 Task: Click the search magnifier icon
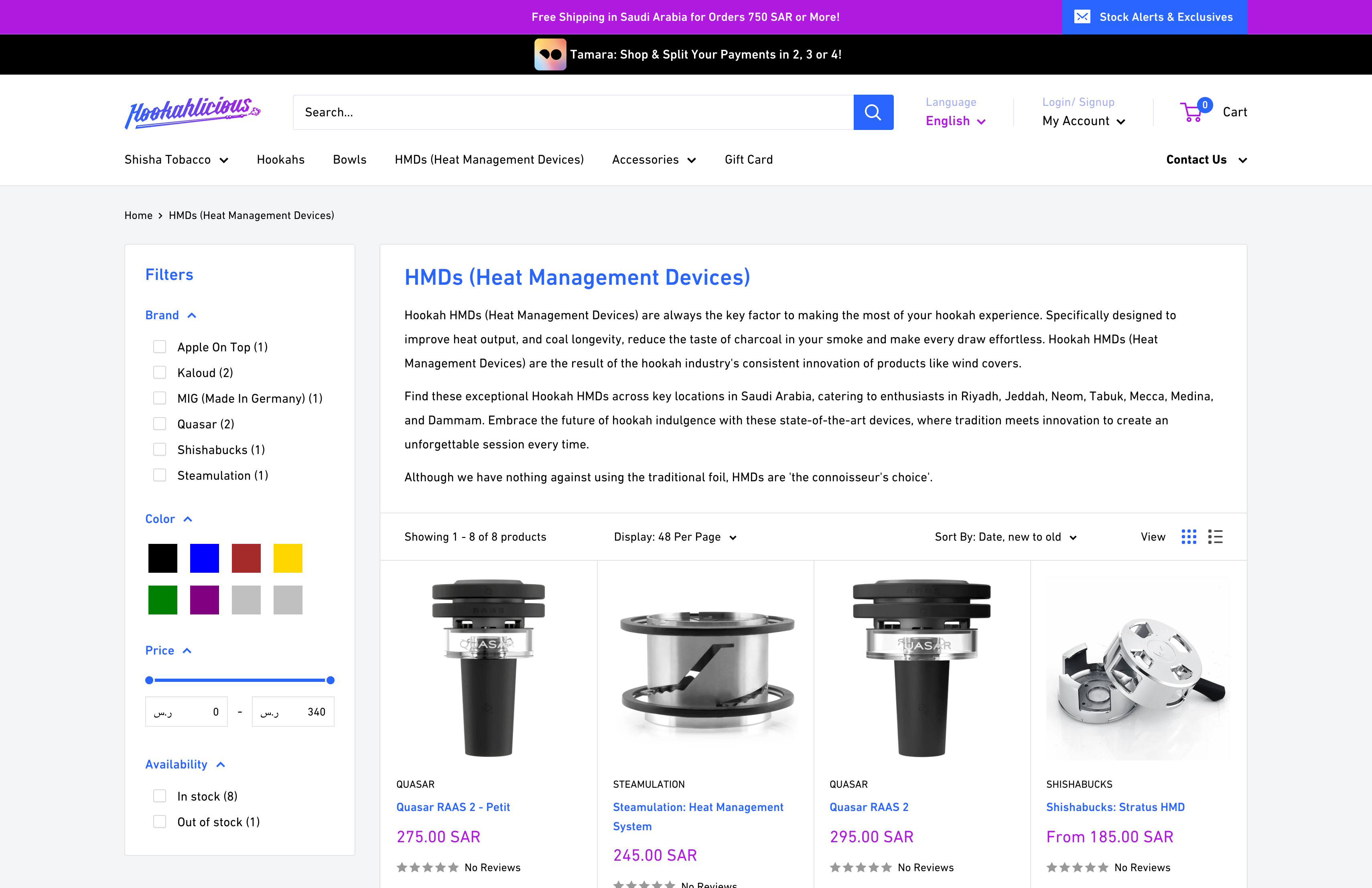(x=873, y=112)
